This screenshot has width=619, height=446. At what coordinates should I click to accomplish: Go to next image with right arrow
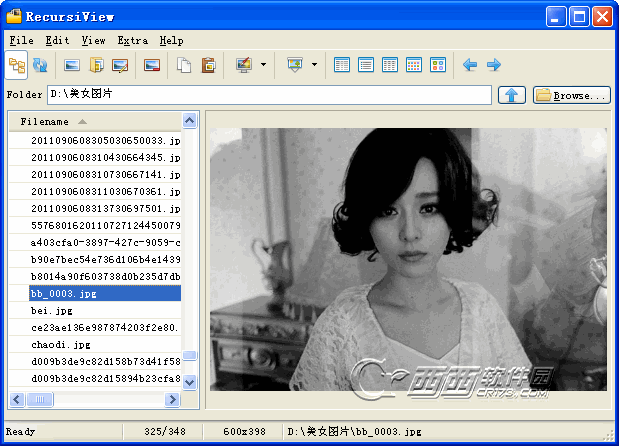493,64
